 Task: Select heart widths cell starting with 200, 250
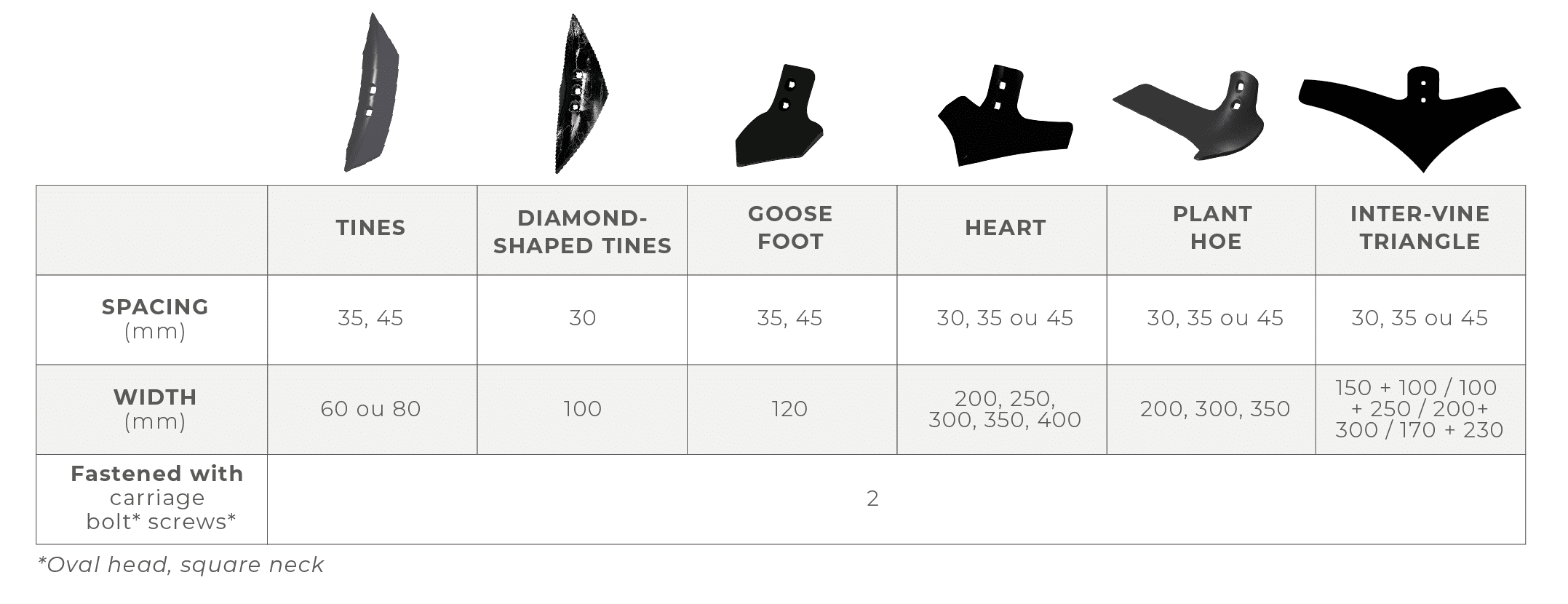[1005, 409]
